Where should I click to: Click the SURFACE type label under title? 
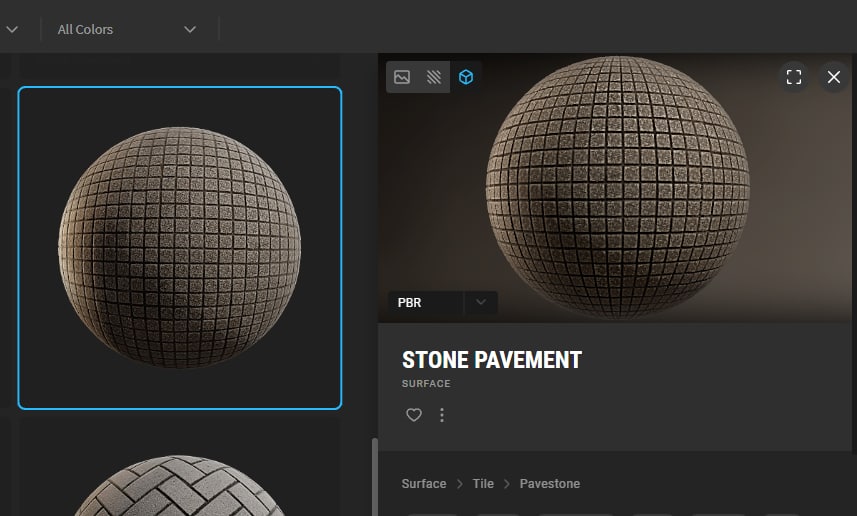(426, 384)
